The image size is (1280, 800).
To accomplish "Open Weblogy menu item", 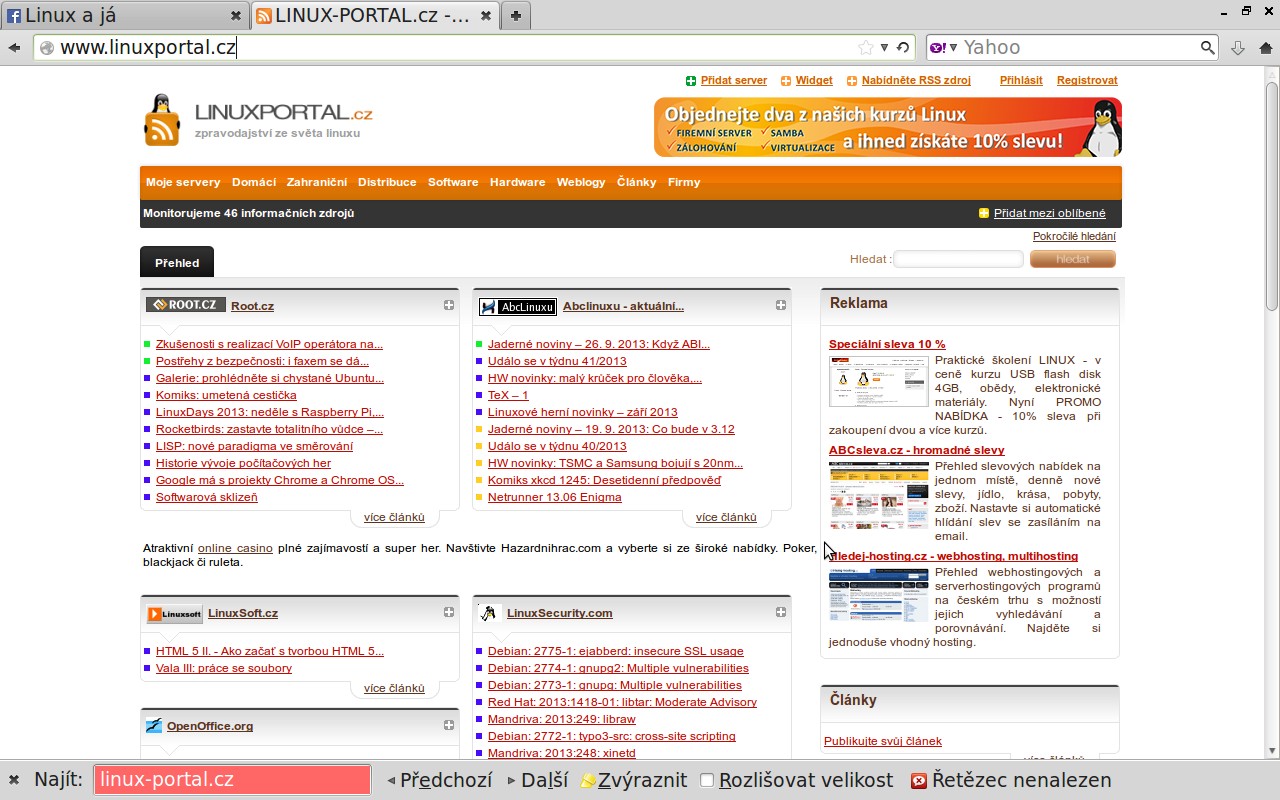I will coord(581,182).
